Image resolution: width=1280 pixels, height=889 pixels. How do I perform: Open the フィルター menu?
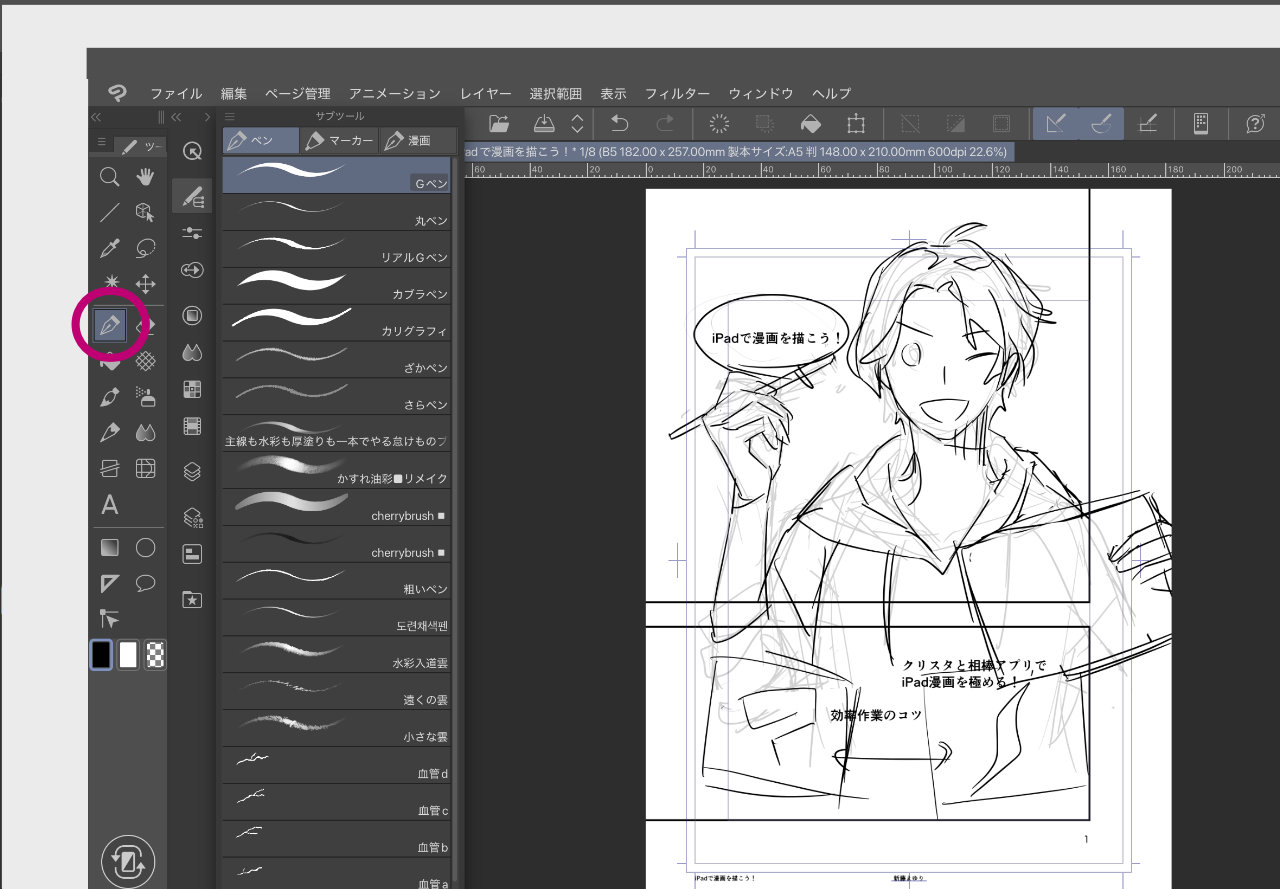coord(677,93)
